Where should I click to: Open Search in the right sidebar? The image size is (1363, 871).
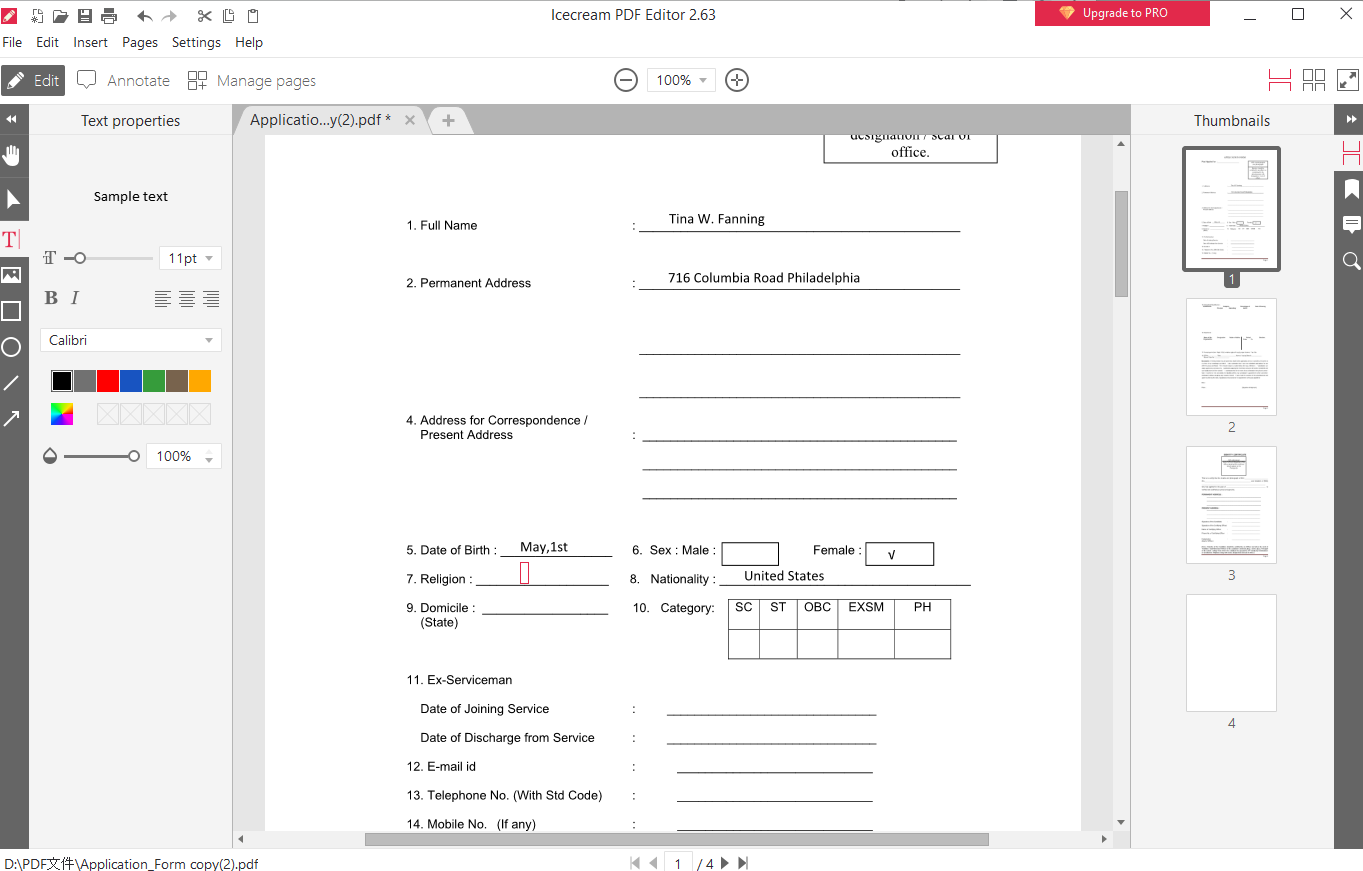point(1351,260)
